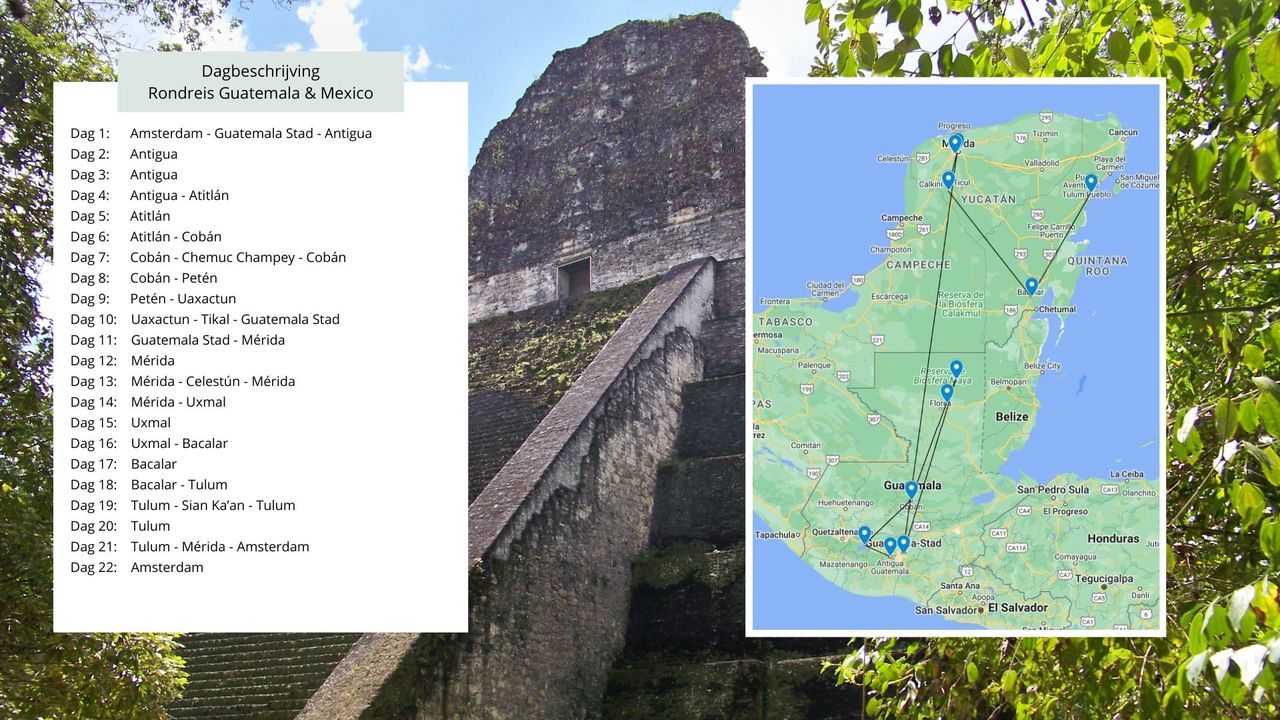This screenshot has width=1280, height=720.
Task: Click the 'TABASCO' state label on the map
Action: point(785,322)
